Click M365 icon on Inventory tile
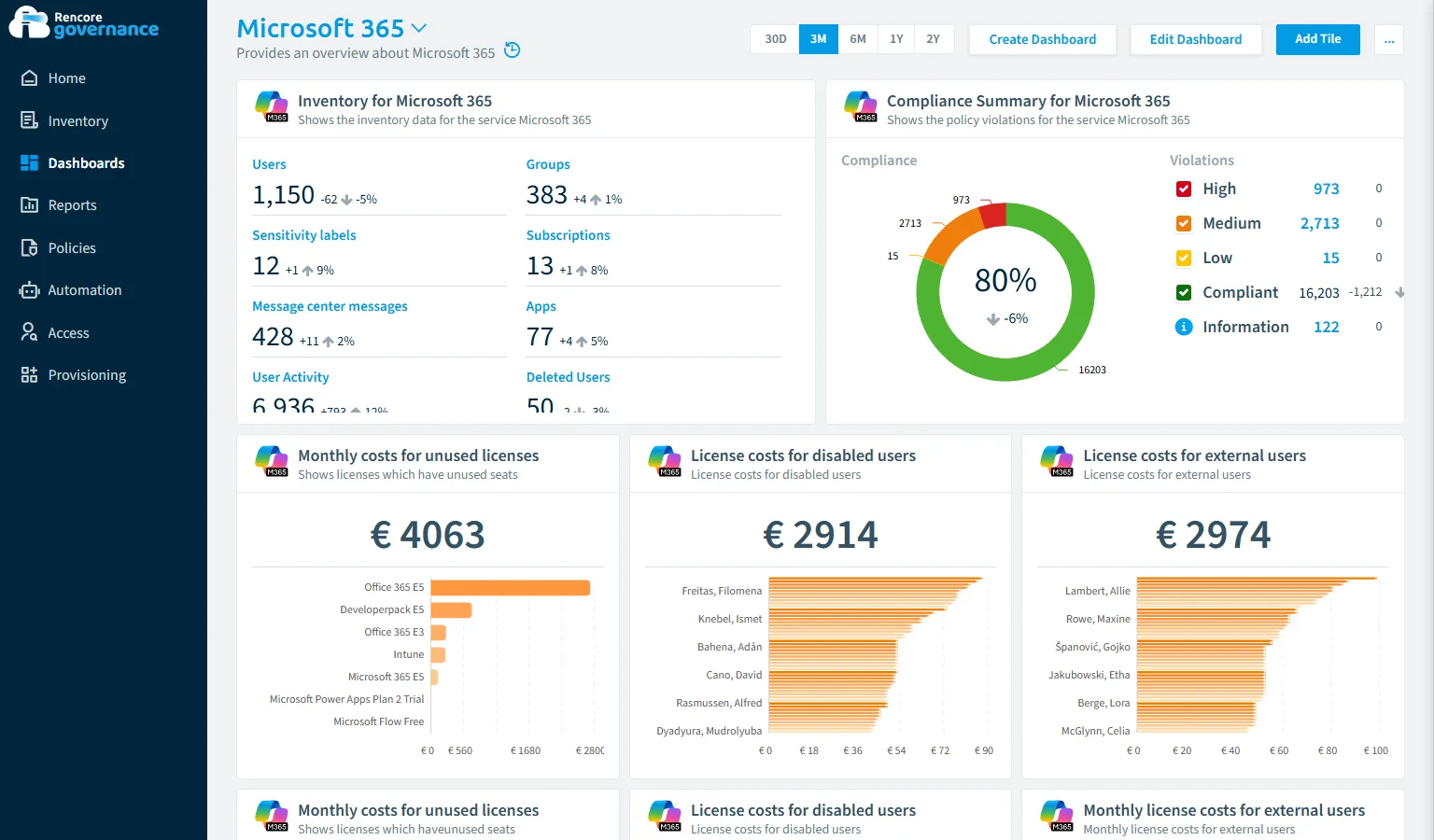Screen dimensions: 1434x840 [272, 106]
